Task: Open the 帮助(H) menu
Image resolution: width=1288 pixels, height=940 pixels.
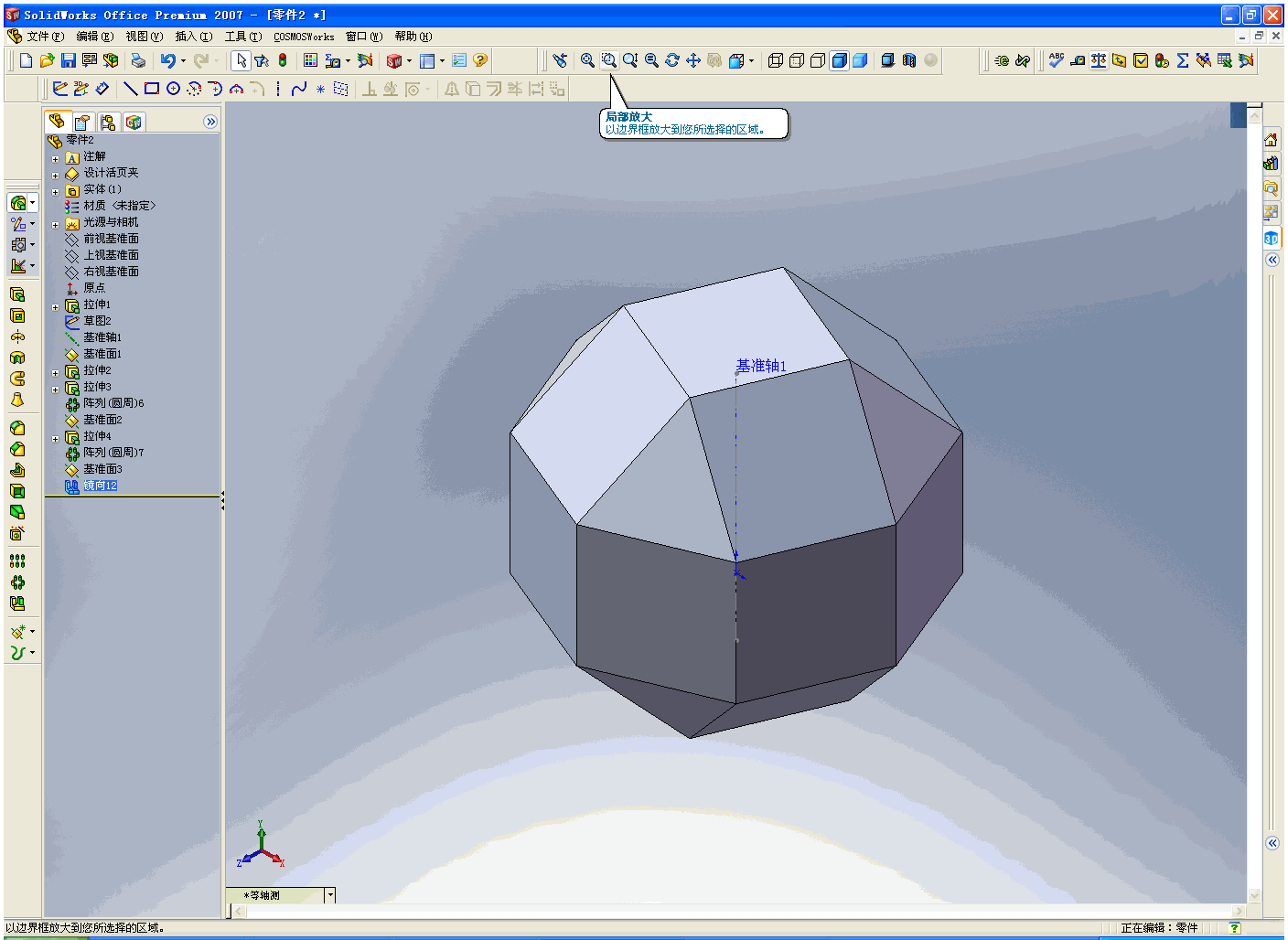Action: (413, 37)
